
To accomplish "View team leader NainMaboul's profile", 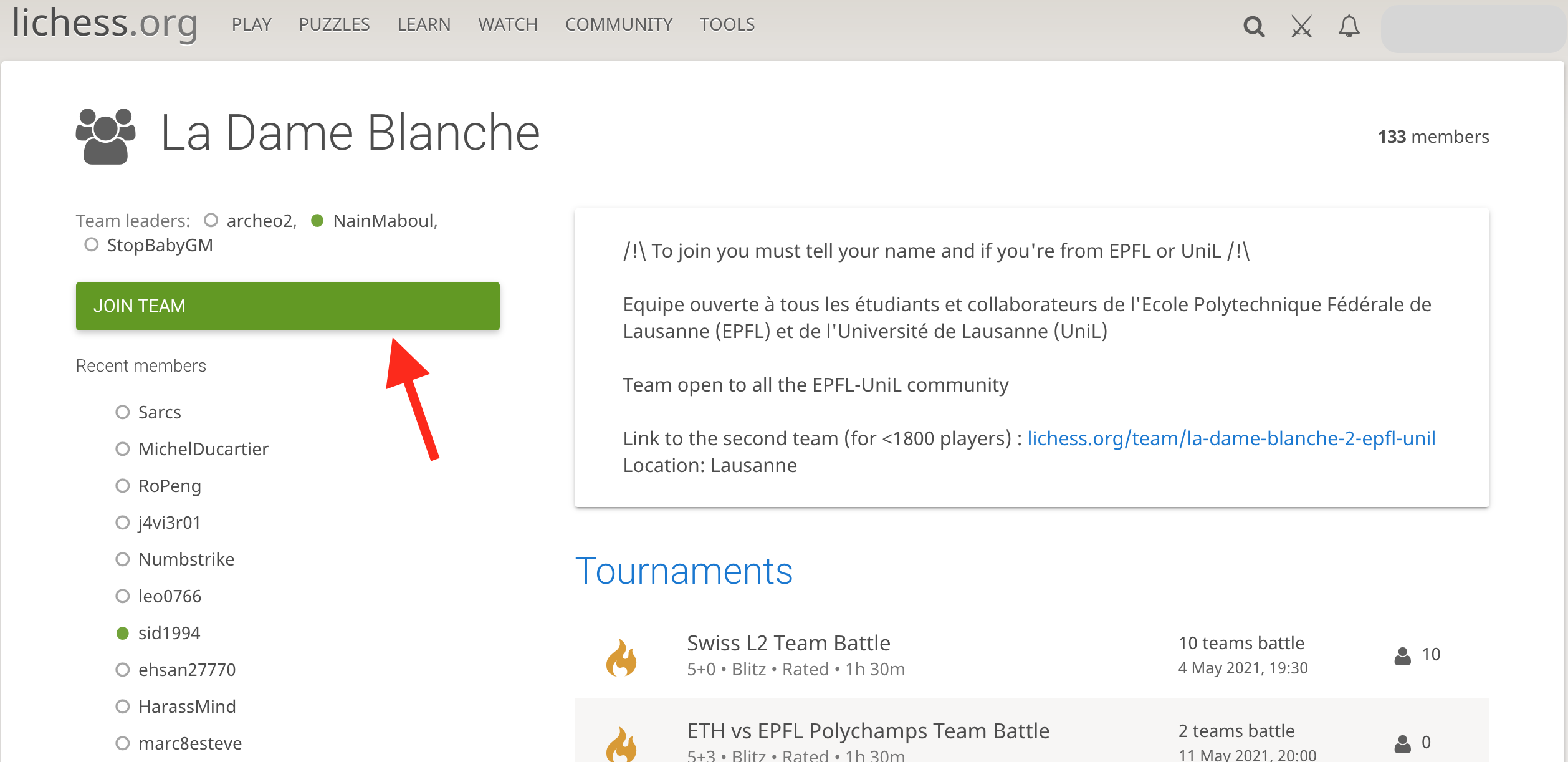I will coord(384,221).
